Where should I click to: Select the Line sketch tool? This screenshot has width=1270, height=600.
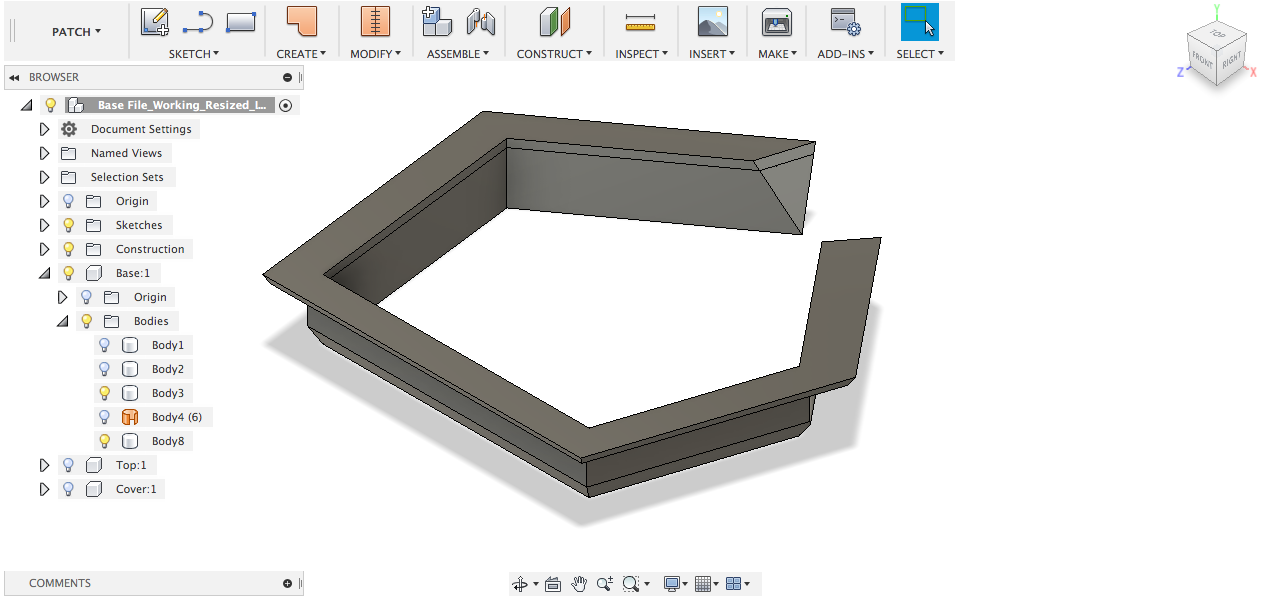(x=198, y=21)
